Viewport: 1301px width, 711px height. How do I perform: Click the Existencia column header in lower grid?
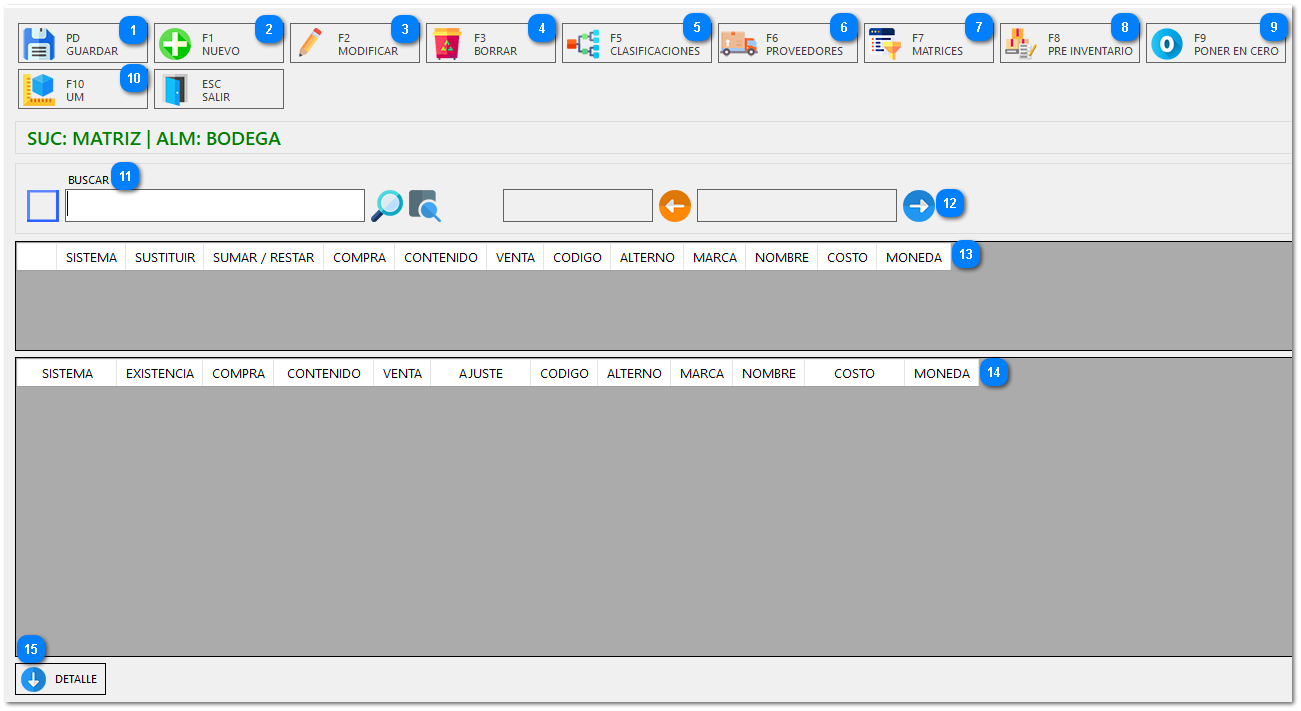point(160,373)
